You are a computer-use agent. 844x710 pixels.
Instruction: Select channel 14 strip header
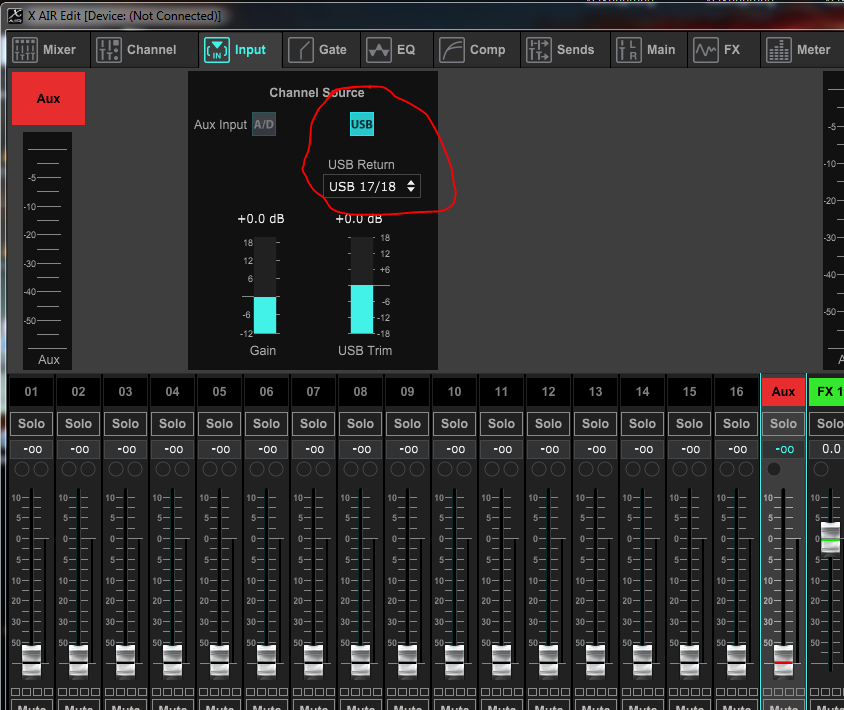[642, 391]
